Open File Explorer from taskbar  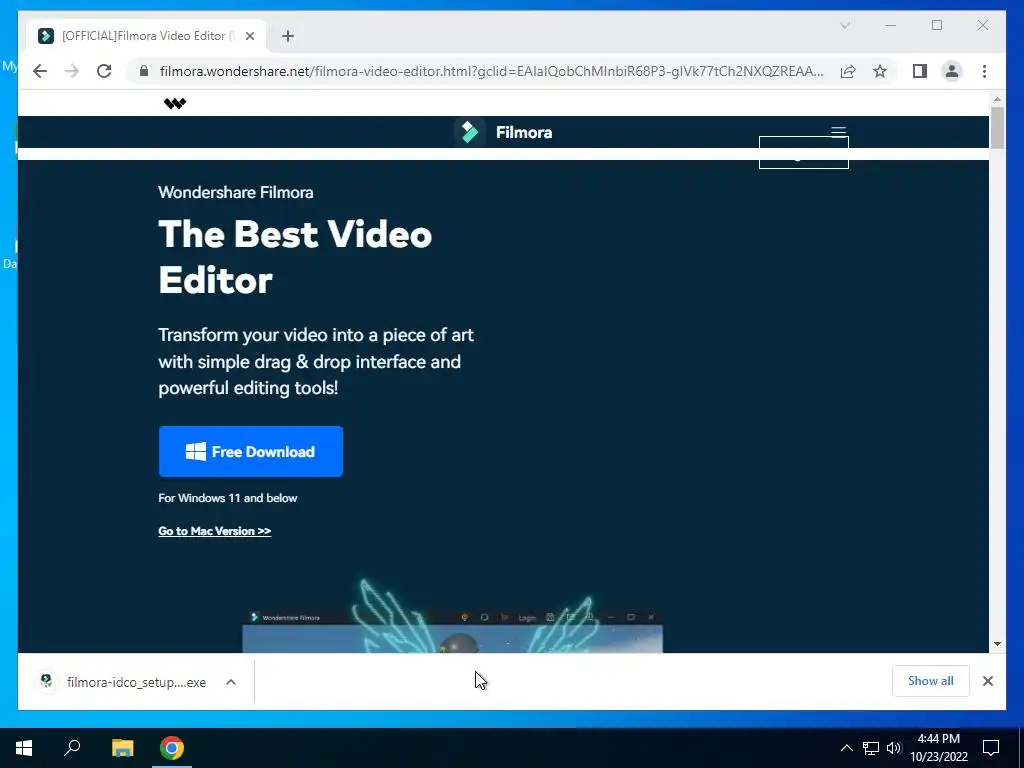[122, 748]
